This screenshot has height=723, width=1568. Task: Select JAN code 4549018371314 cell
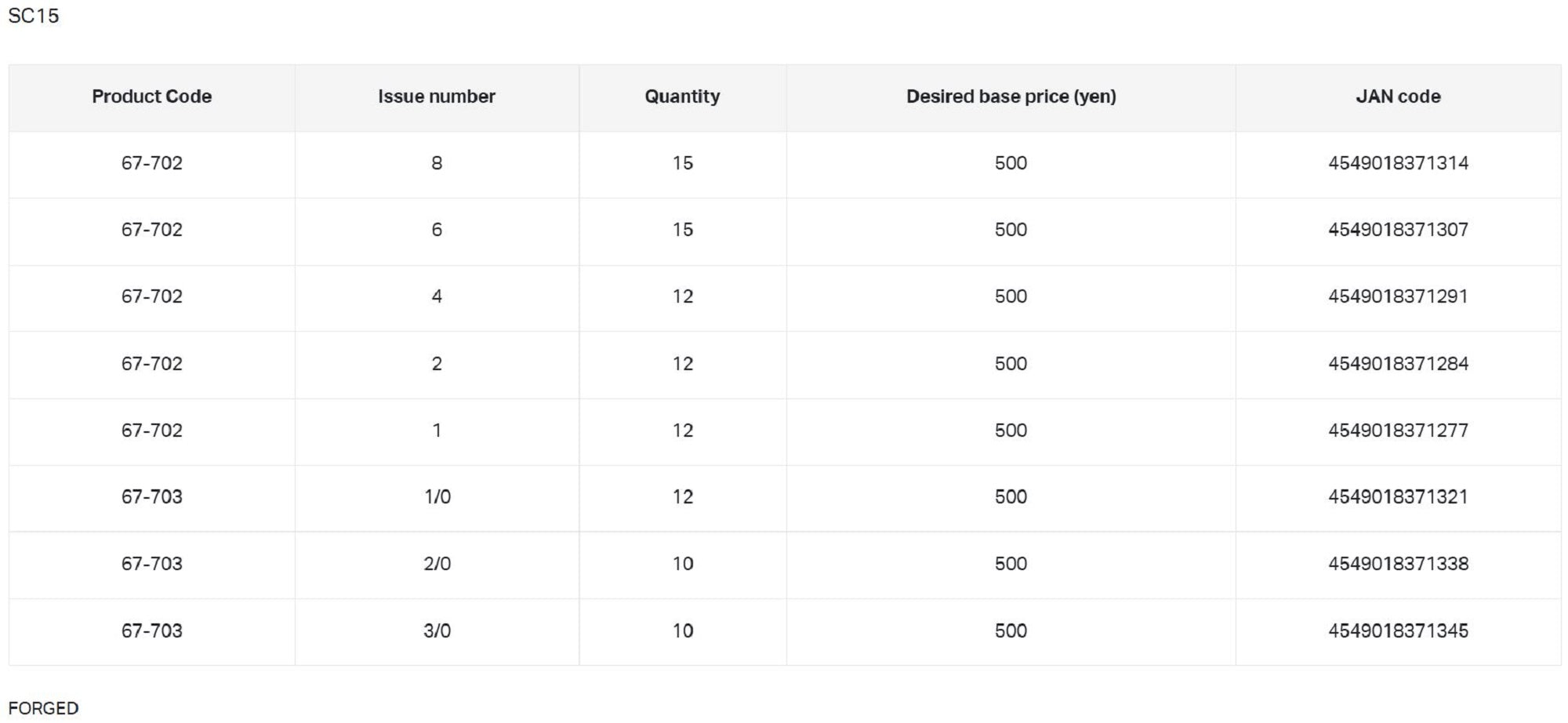tap(1398, 163)
